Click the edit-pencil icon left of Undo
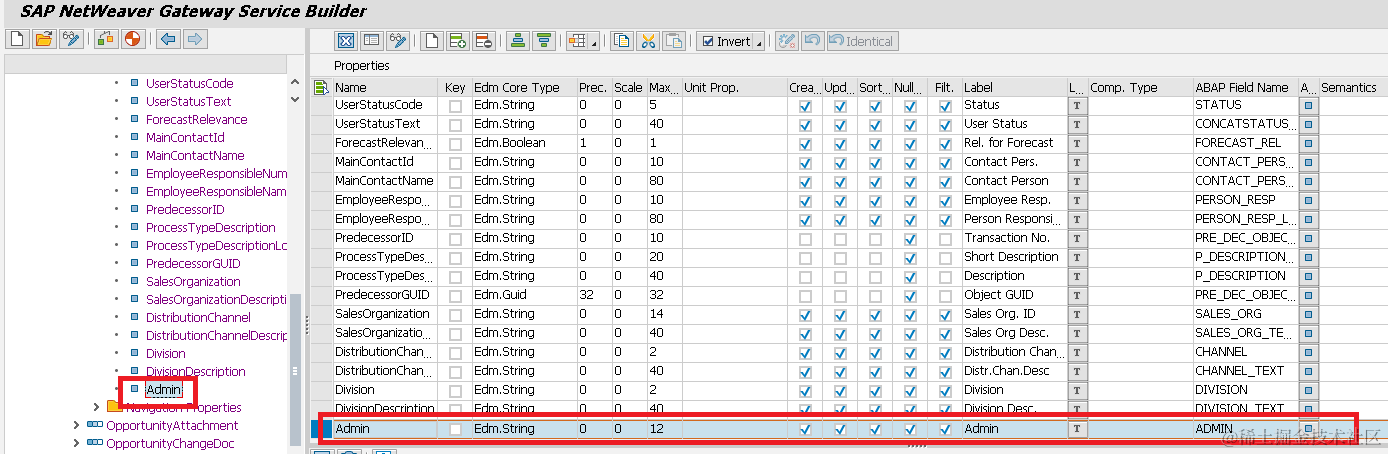Image resolution: width=1388 pixels, height=454 pixels. 786,41
